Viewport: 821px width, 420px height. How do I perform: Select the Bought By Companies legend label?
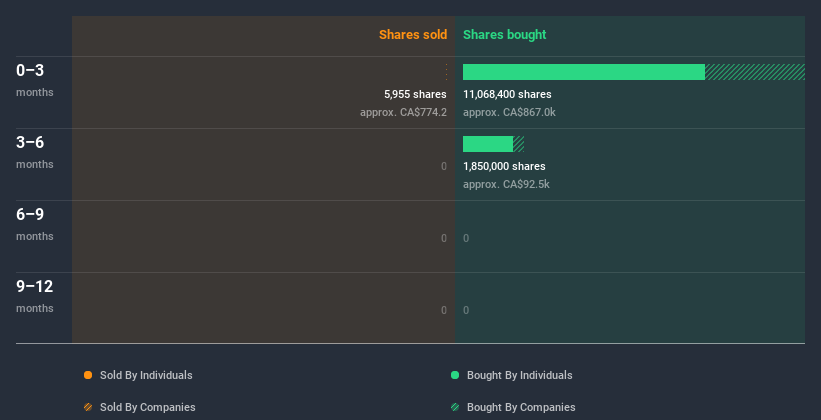[x=521, y=407]
